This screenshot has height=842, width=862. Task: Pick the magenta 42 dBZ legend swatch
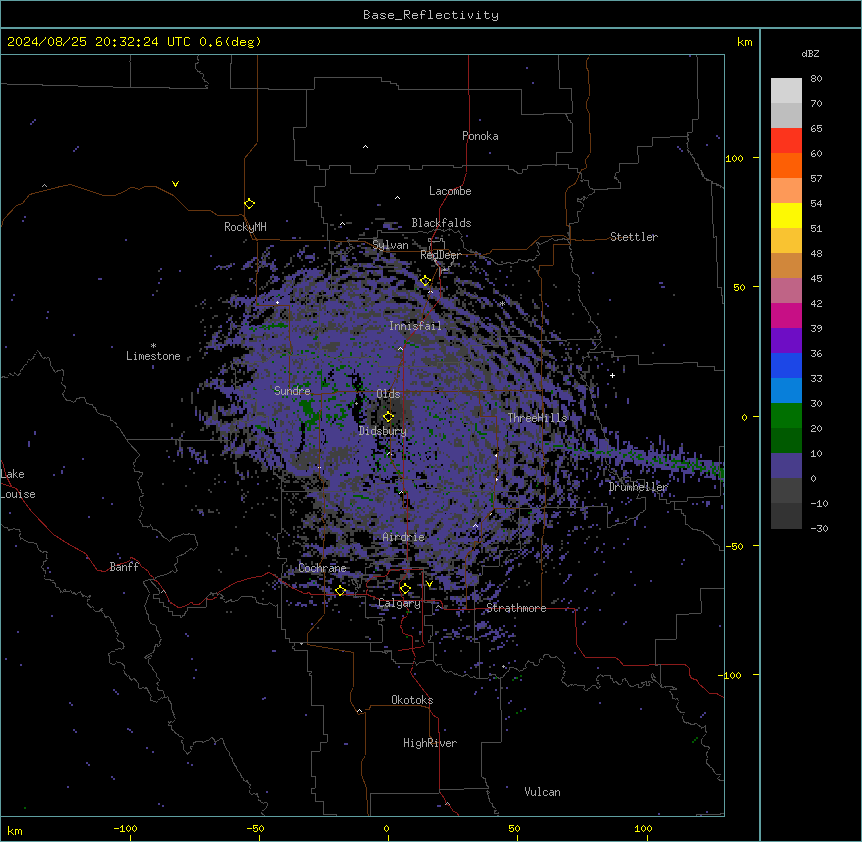(x=786, y=315)
